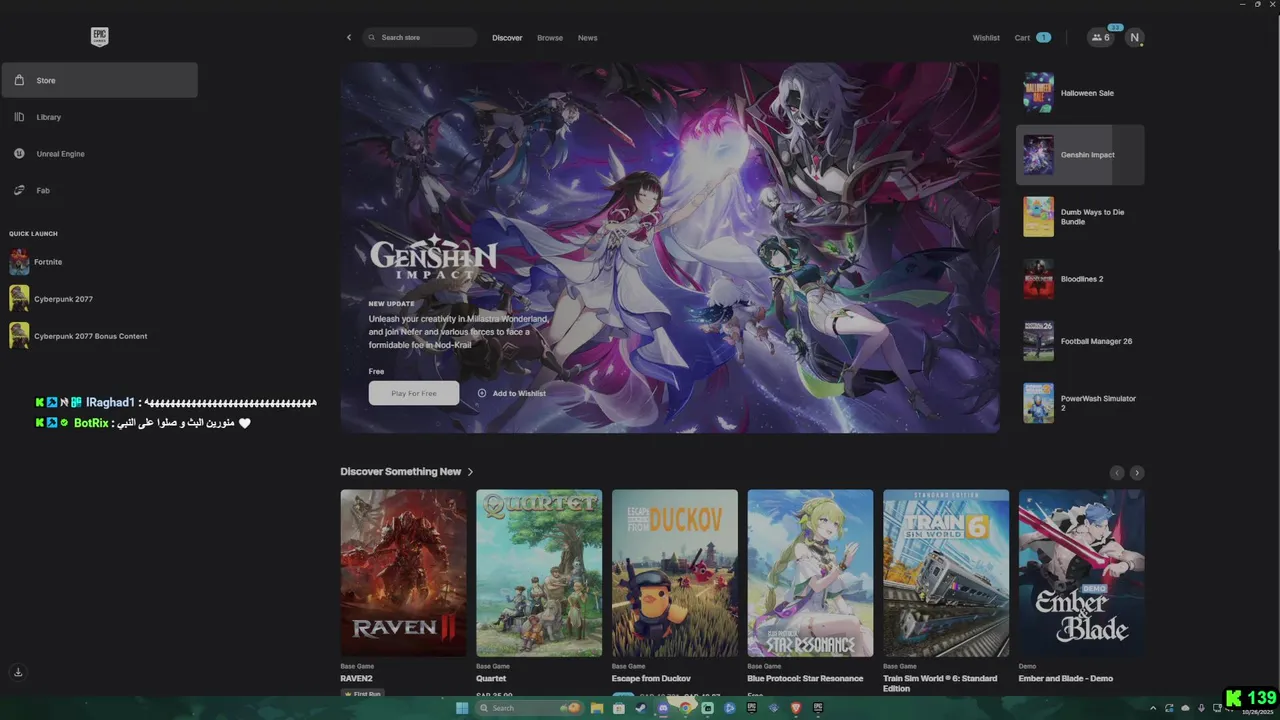Switch to the Browse tab
This screenshot has height=720, width=1280.
click(550, 38)
